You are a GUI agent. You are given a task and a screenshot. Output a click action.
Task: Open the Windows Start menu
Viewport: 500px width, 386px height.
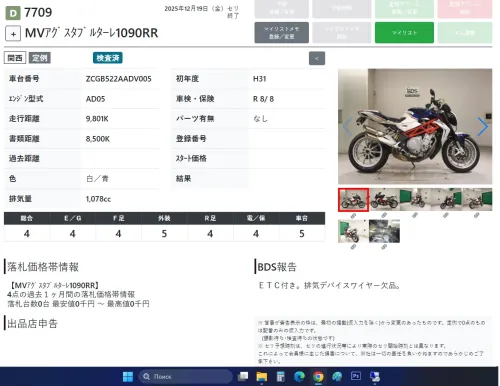point(128,377)
